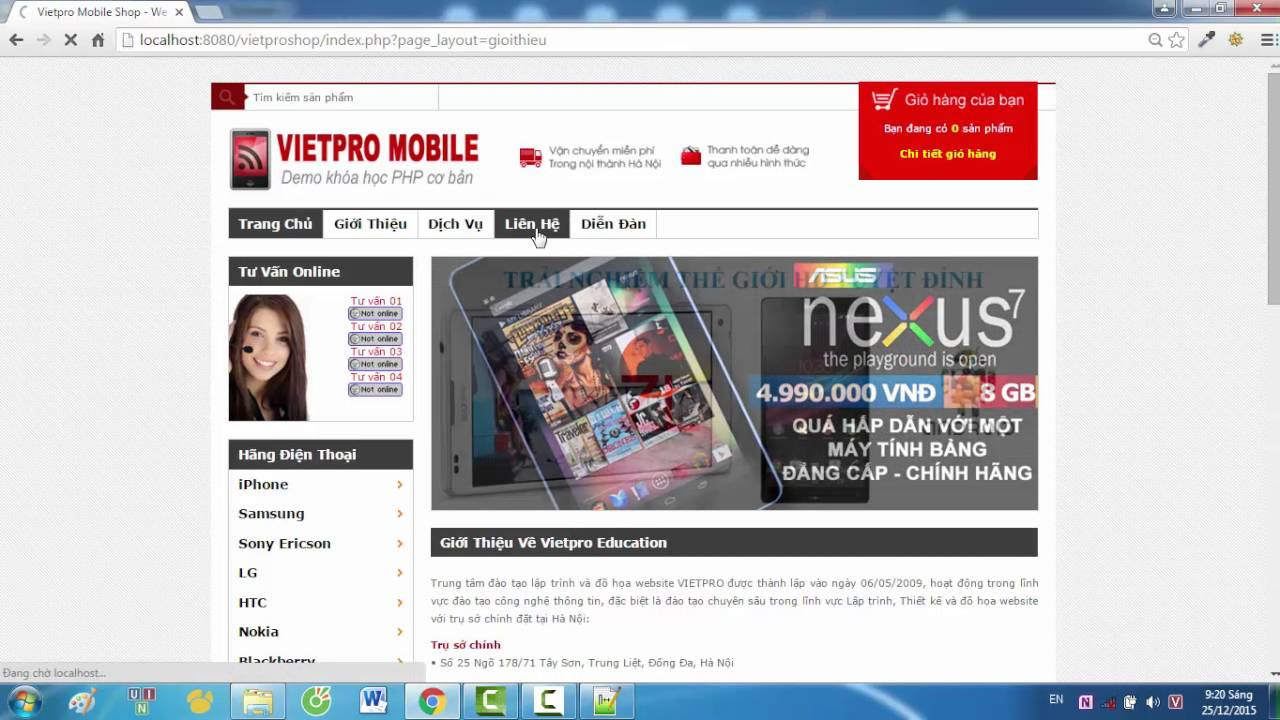This screenshot has width=1280, height=720.
Task: Click Chi tiết giỏ hàng link
Action: 948,154
